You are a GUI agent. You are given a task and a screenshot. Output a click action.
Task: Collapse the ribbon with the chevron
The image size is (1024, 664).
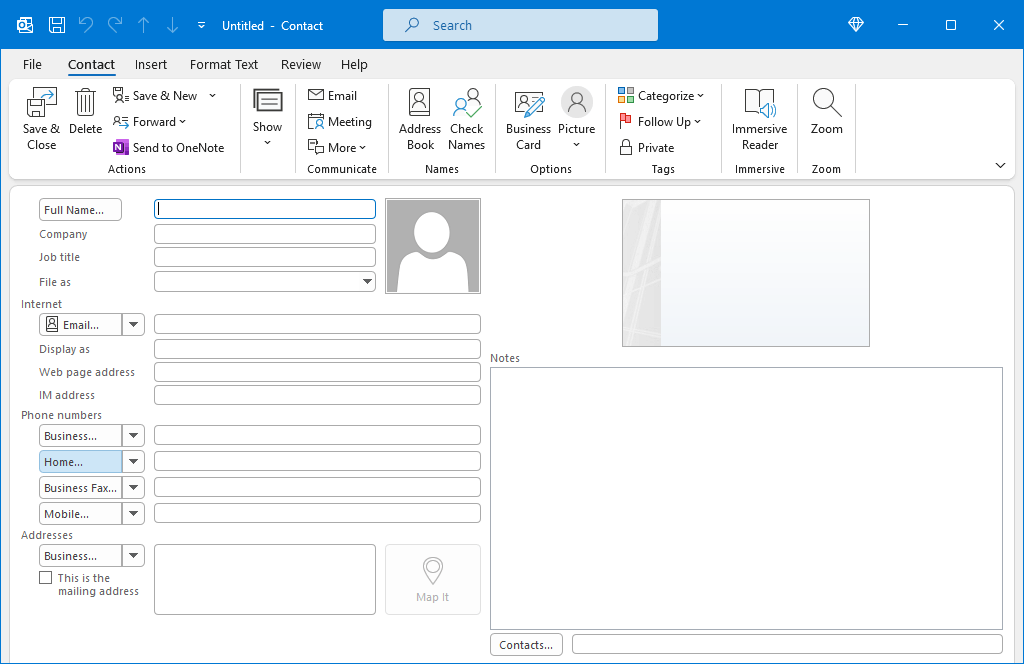pos(1000,165)
